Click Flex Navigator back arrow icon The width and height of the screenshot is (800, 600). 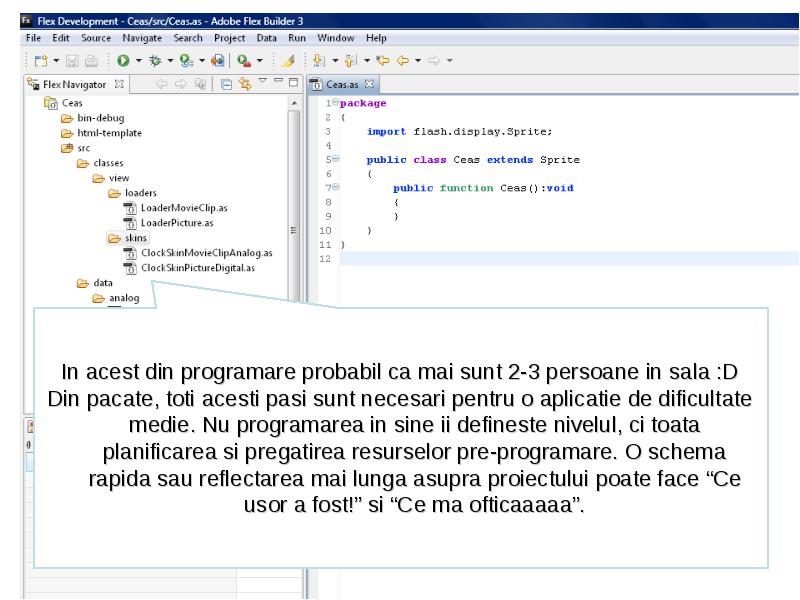[162, 84]
